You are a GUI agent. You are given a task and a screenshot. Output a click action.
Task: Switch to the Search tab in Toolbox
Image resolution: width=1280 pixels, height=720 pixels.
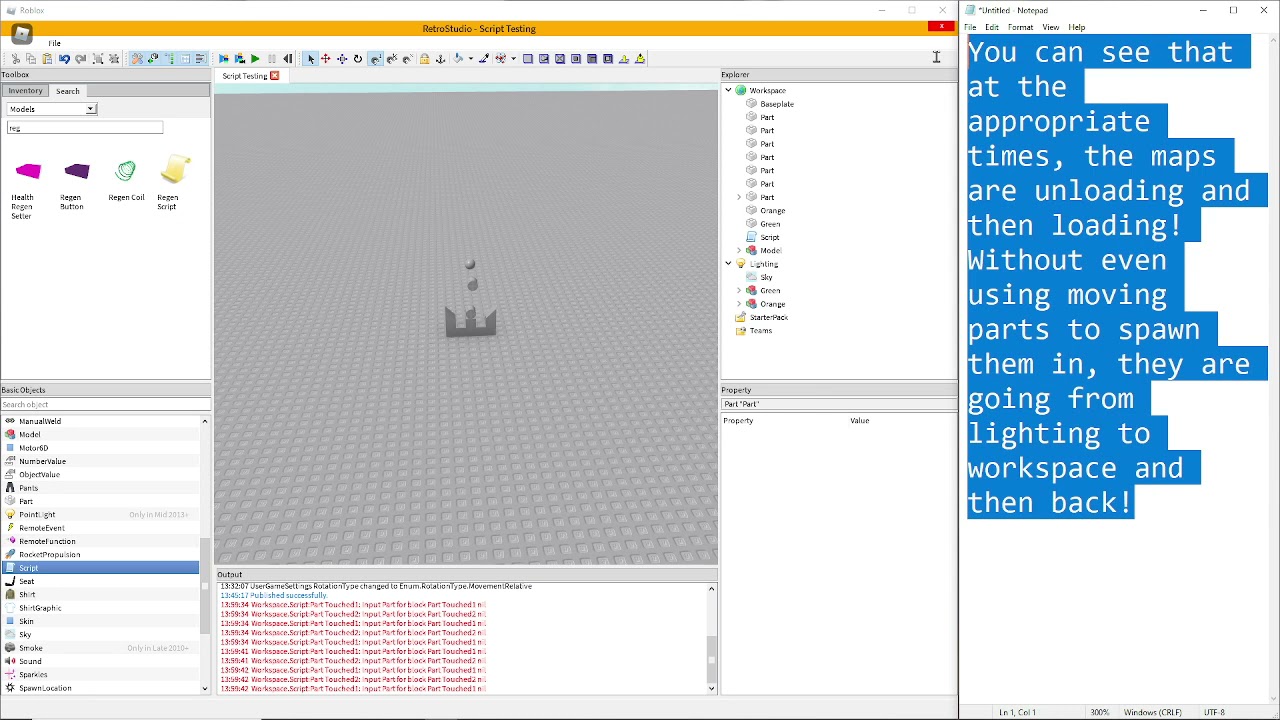(x=67, y=91)
